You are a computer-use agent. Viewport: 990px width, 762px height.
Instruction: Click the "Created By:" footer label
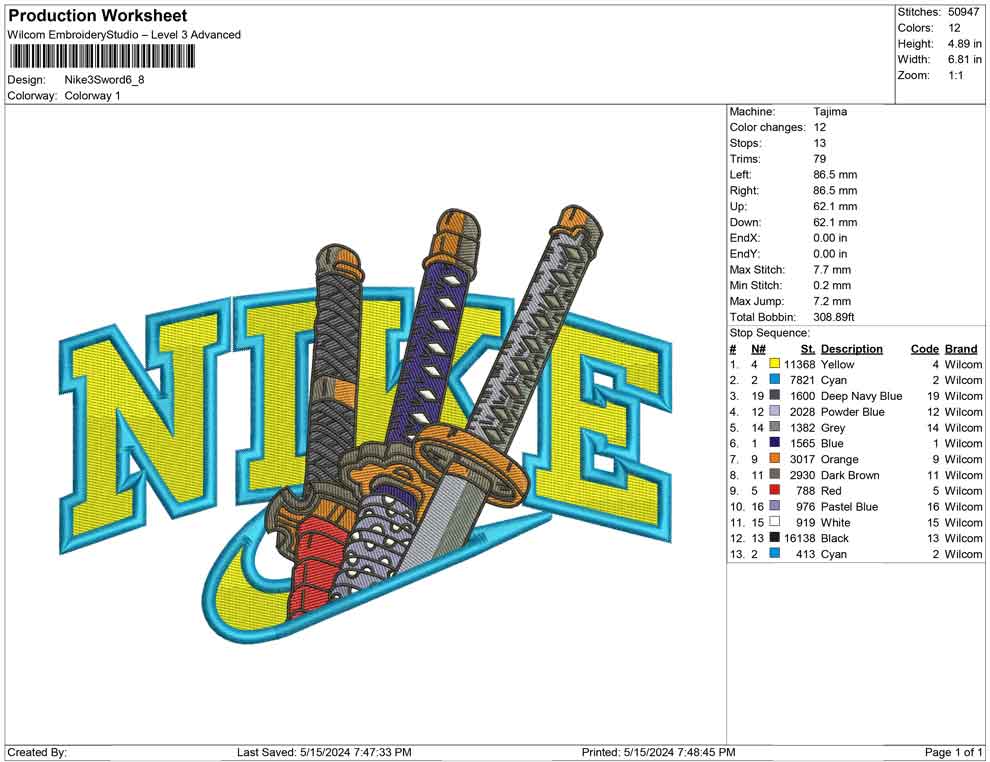click(x=37, y=752)
